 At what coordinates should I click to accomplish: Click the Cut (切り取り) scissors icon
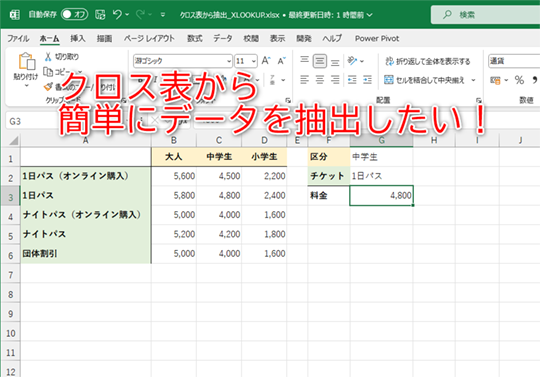[48, 56]
